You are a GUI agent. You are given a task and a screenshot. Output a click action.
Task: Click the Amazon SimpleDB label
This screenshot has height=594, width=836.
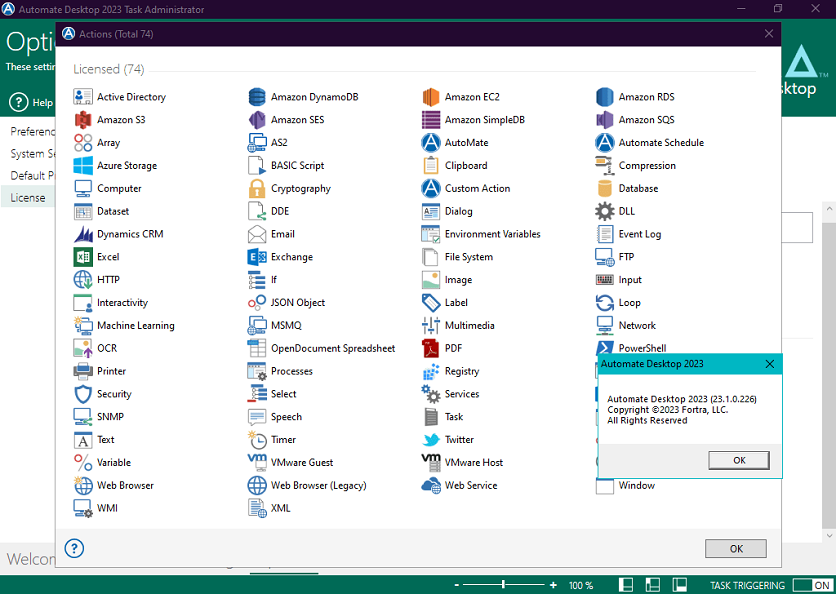pyautogui.click(x=485, y=119)
